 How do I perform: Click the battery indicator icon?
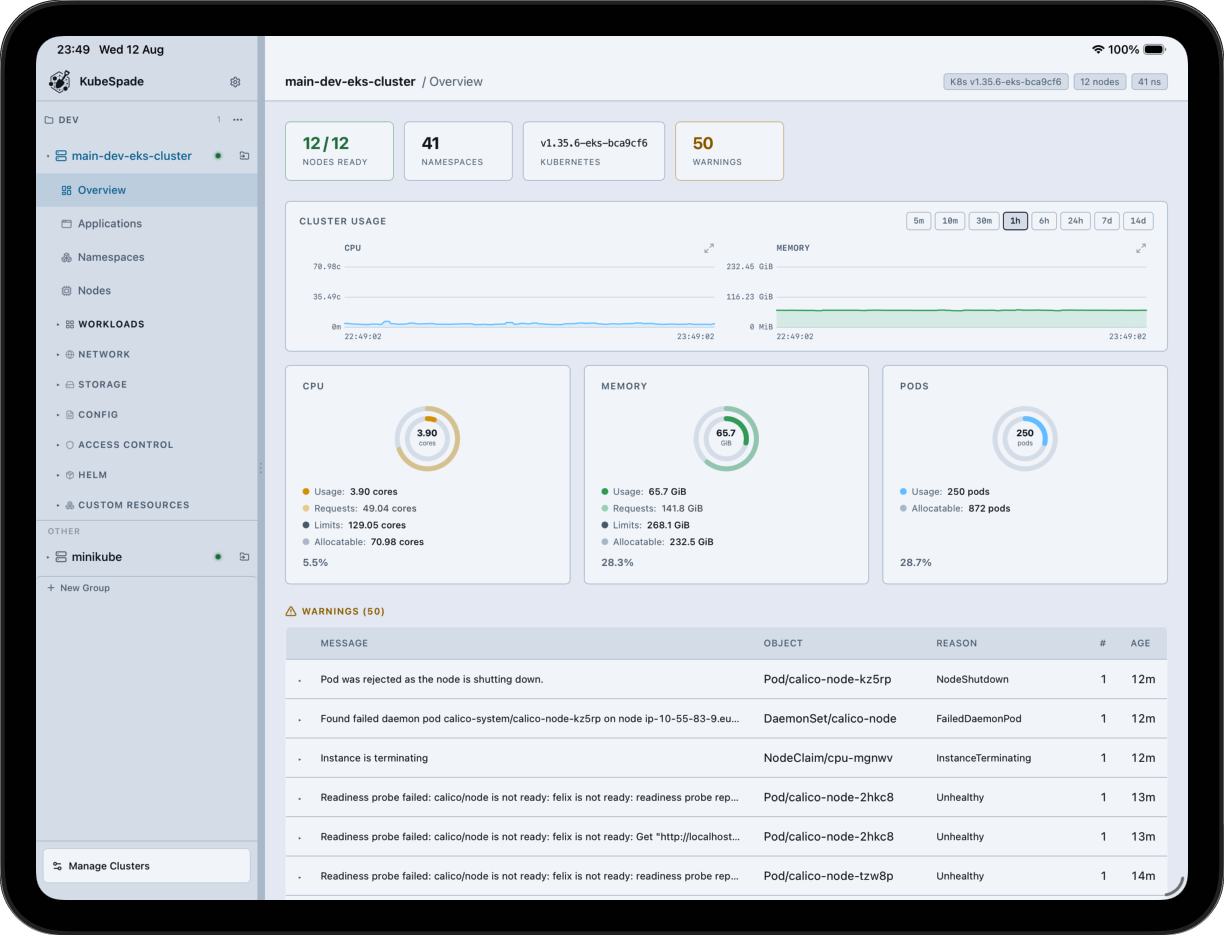(1154, 49)
